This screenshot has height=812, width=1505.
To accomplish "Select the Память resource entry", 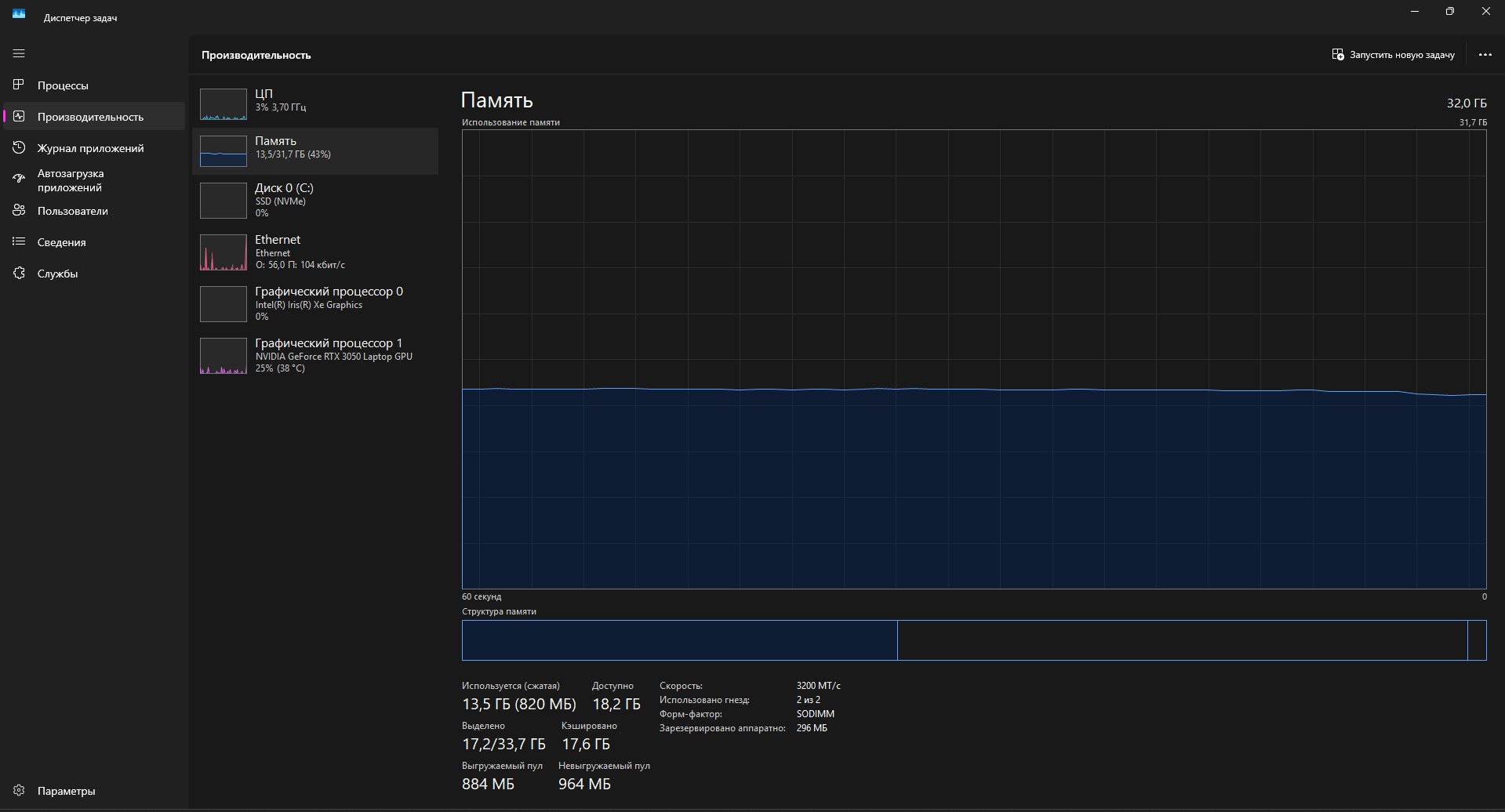I will tap(314, 151).
